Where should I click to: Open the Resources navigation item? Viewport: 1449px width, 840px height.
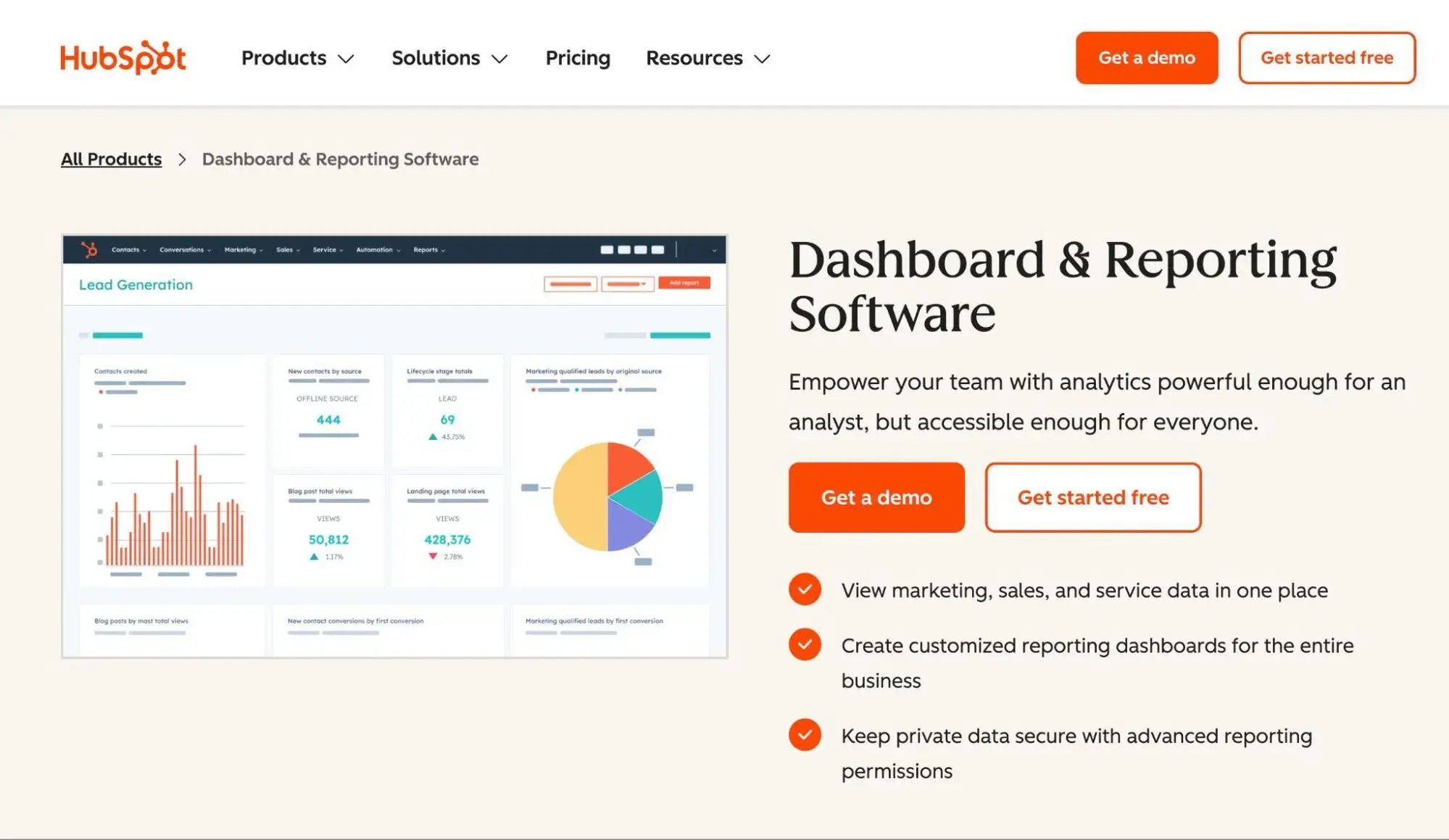694,57
